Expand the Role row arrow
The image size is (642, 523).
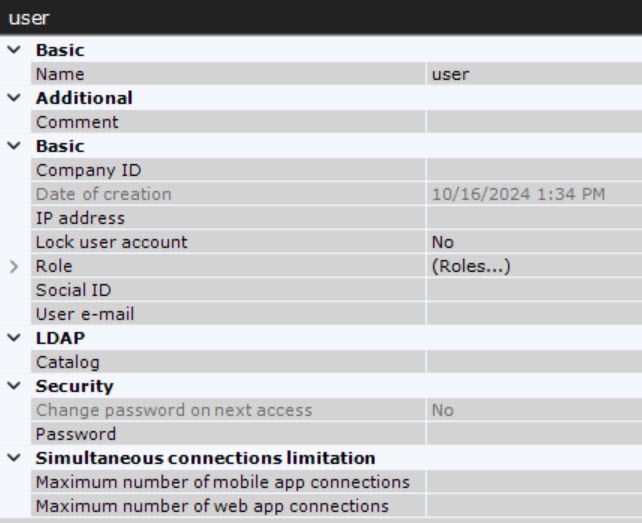(14, 267)
